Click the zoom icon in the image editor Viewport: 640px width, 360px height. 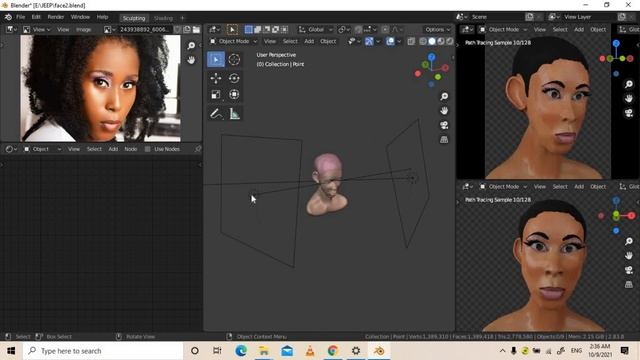point(191,45)
